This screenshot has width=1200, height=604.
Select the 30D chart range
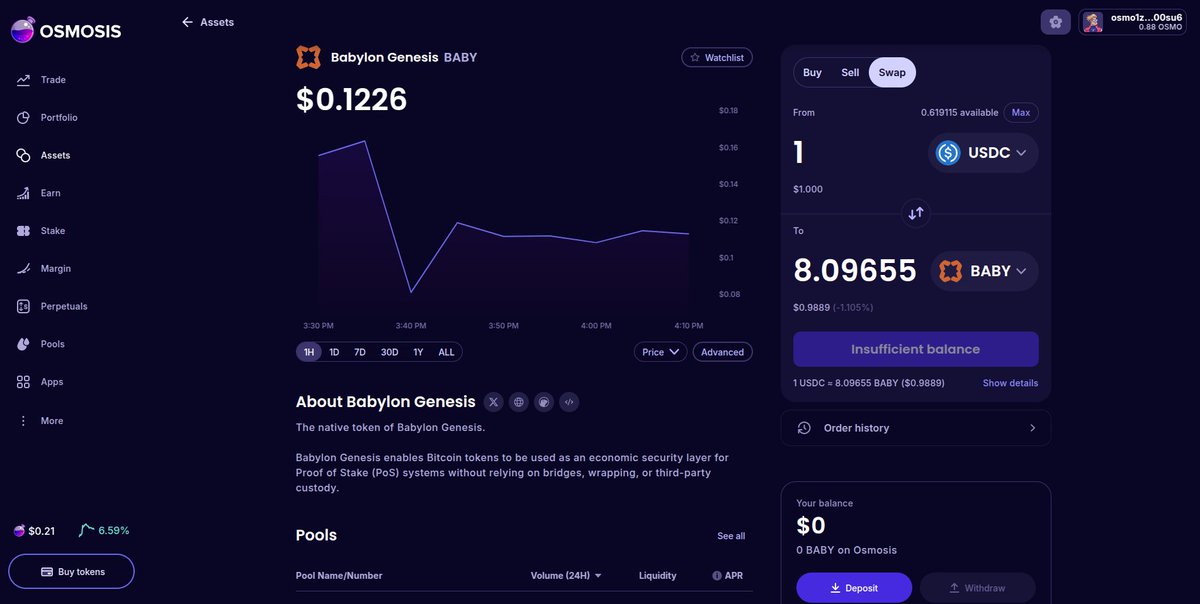pos(389,352)
